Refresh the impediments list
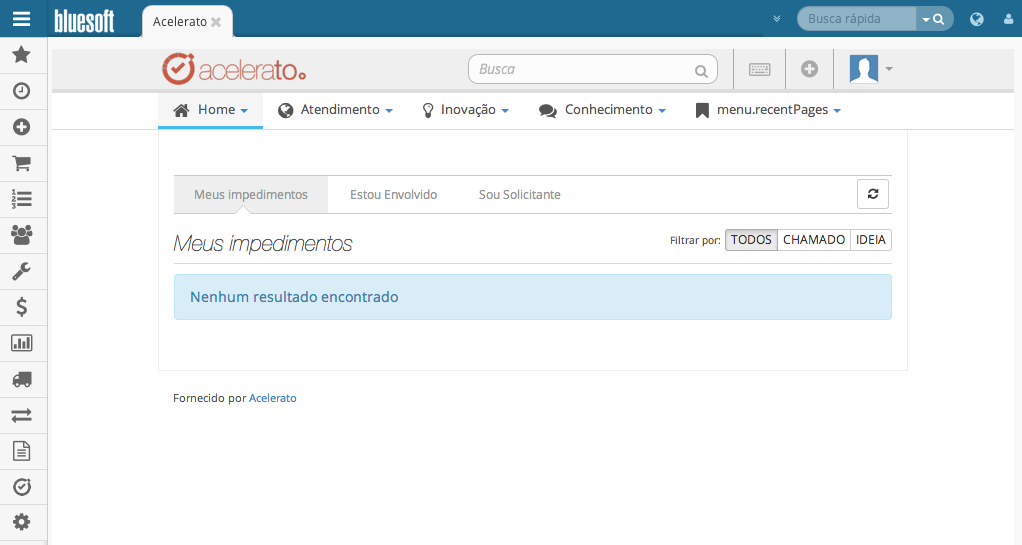Image resolution: width=1022 pixels, height=545 pixels. click(873, 194)
